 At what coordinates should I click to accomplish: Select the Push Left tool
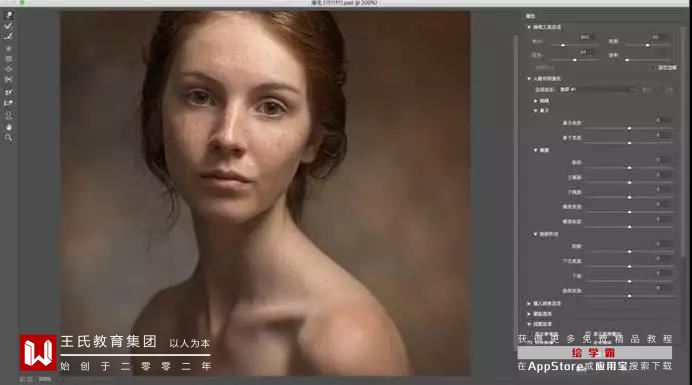pyautogui.click(x=8, y=80)
